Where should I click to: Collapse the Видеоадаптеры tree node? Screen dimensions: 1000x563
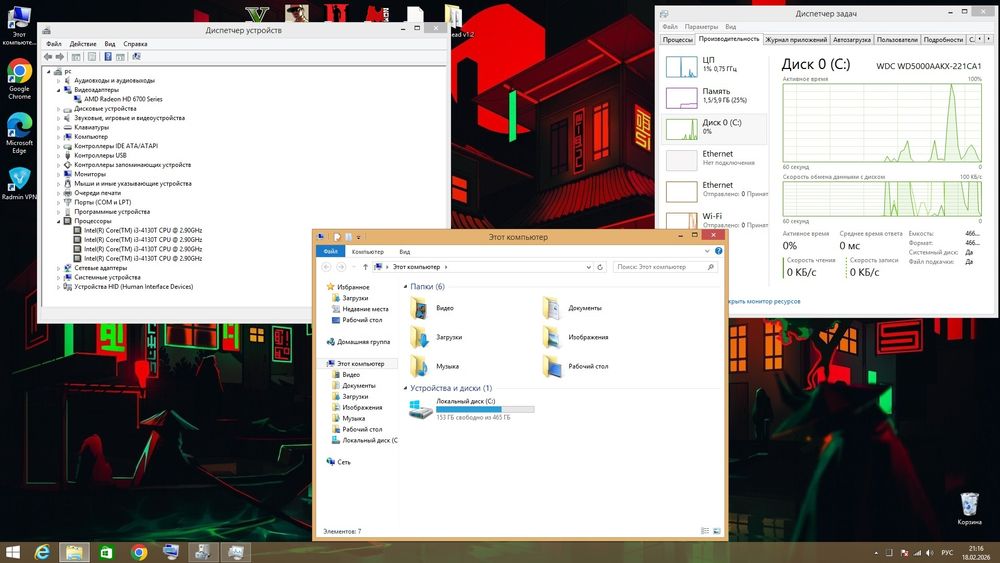(59, 90)
